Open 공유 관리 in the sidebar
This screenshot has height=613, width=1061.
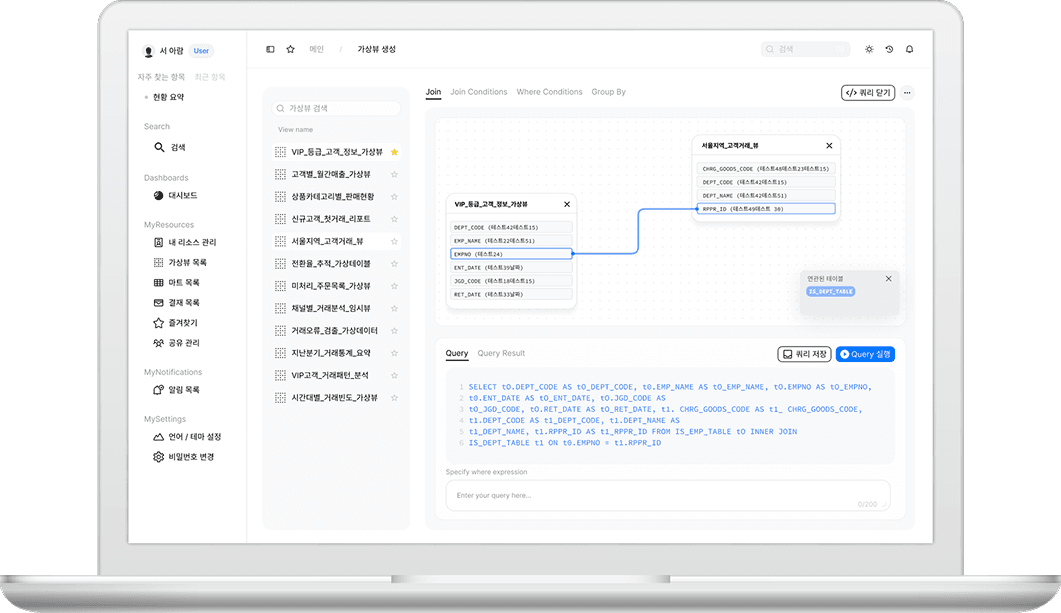184,343
